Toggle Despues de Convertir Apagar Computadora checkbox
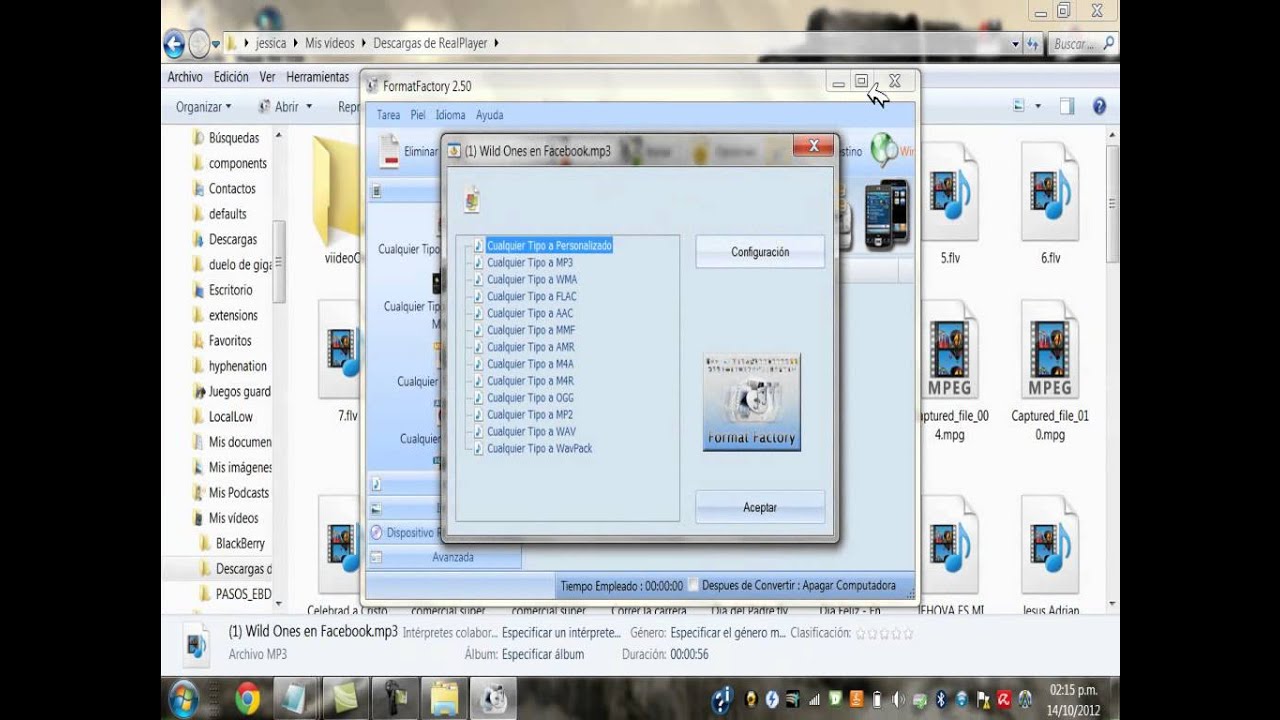 (x=695, y=586)
